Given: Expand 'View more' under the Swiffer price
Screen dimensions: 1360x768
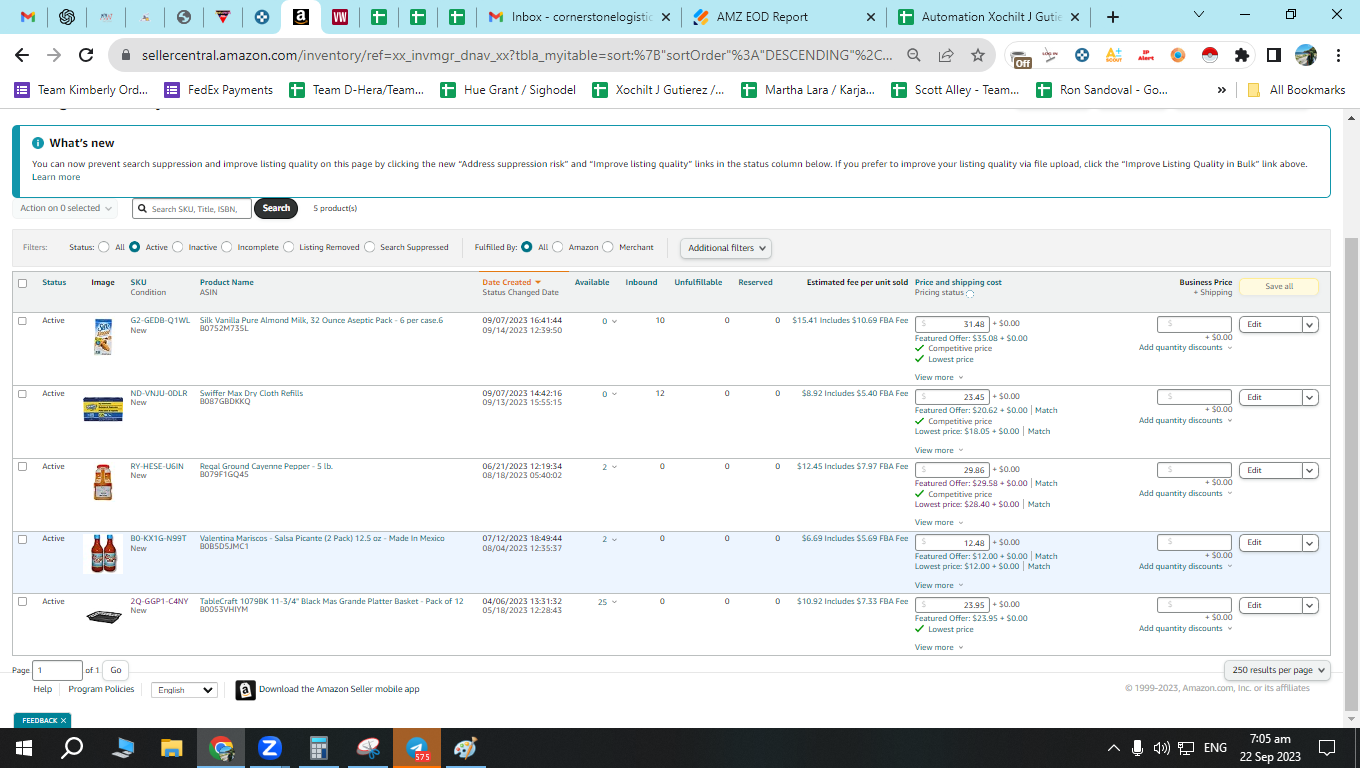Looking at the screenshot, I should (939, 450).
